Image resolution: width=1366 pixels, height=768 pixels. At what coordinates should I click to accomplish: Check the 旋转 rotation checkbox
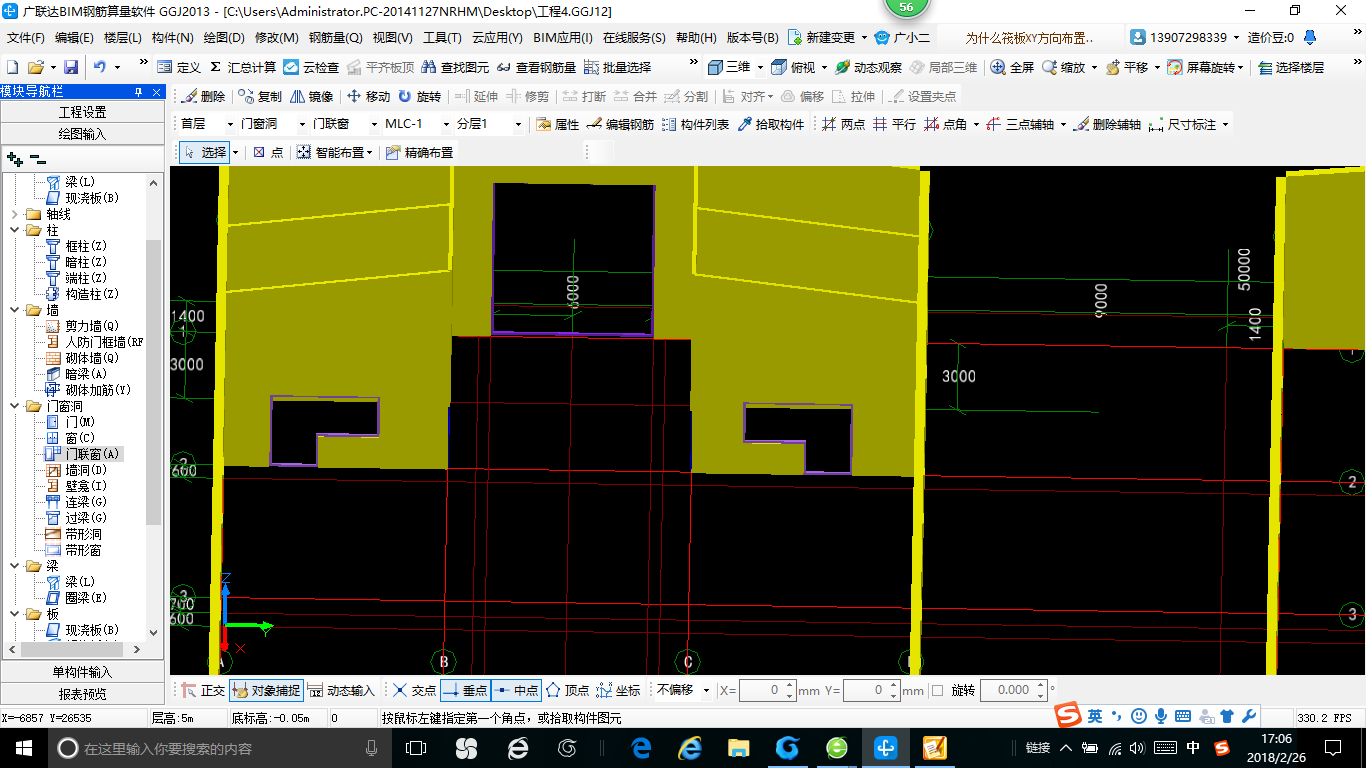pyautogui.click(x=937, y=690)
